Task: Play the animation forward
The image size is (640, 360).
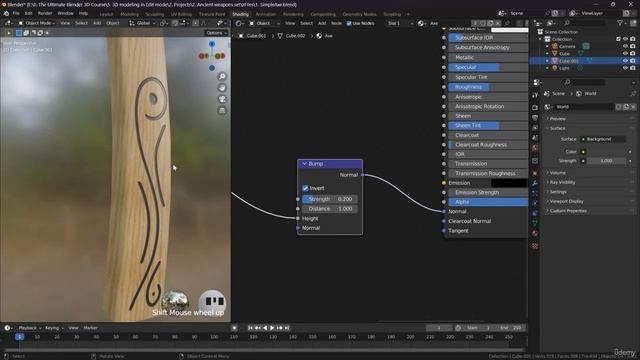Action: coord(272,328)
